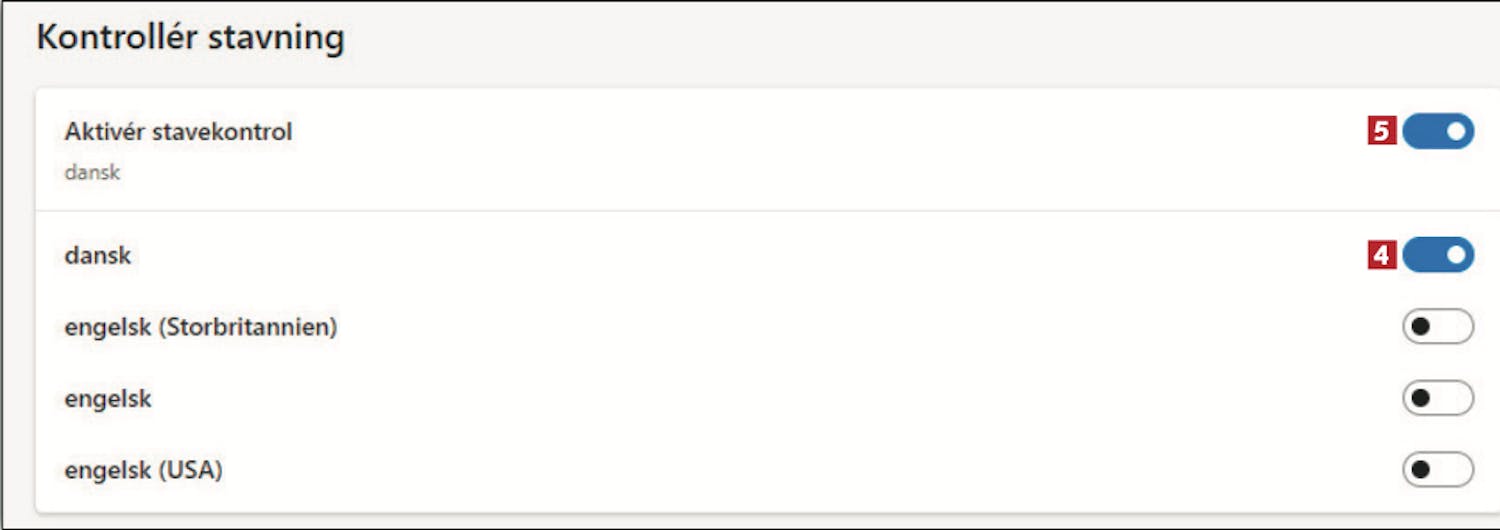Select the Aktivér stavekontrol label text
This screenshot has width=1500, height=530.
(178, 132)
